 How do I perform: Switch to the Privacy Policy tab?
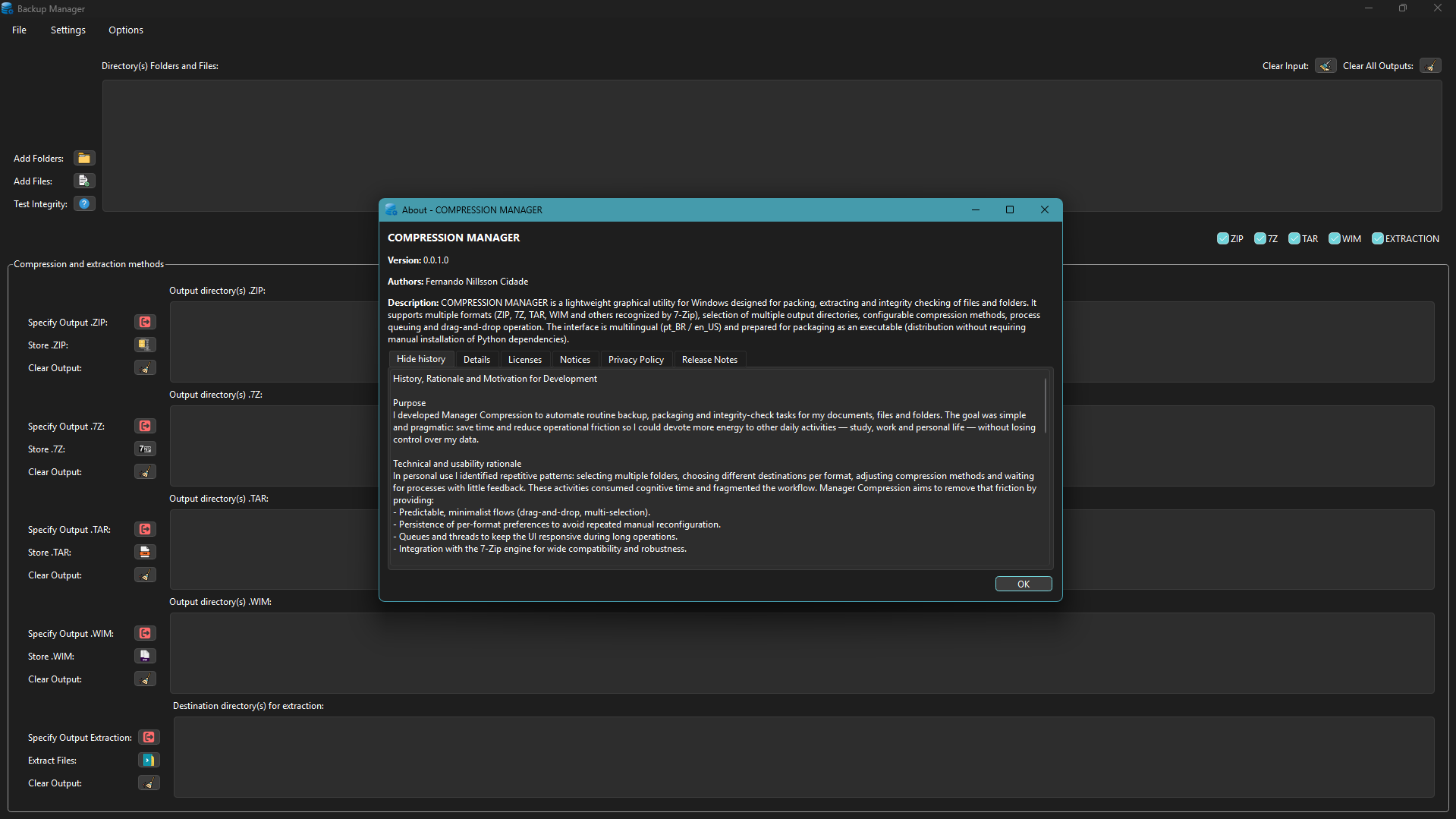[636, 359]
